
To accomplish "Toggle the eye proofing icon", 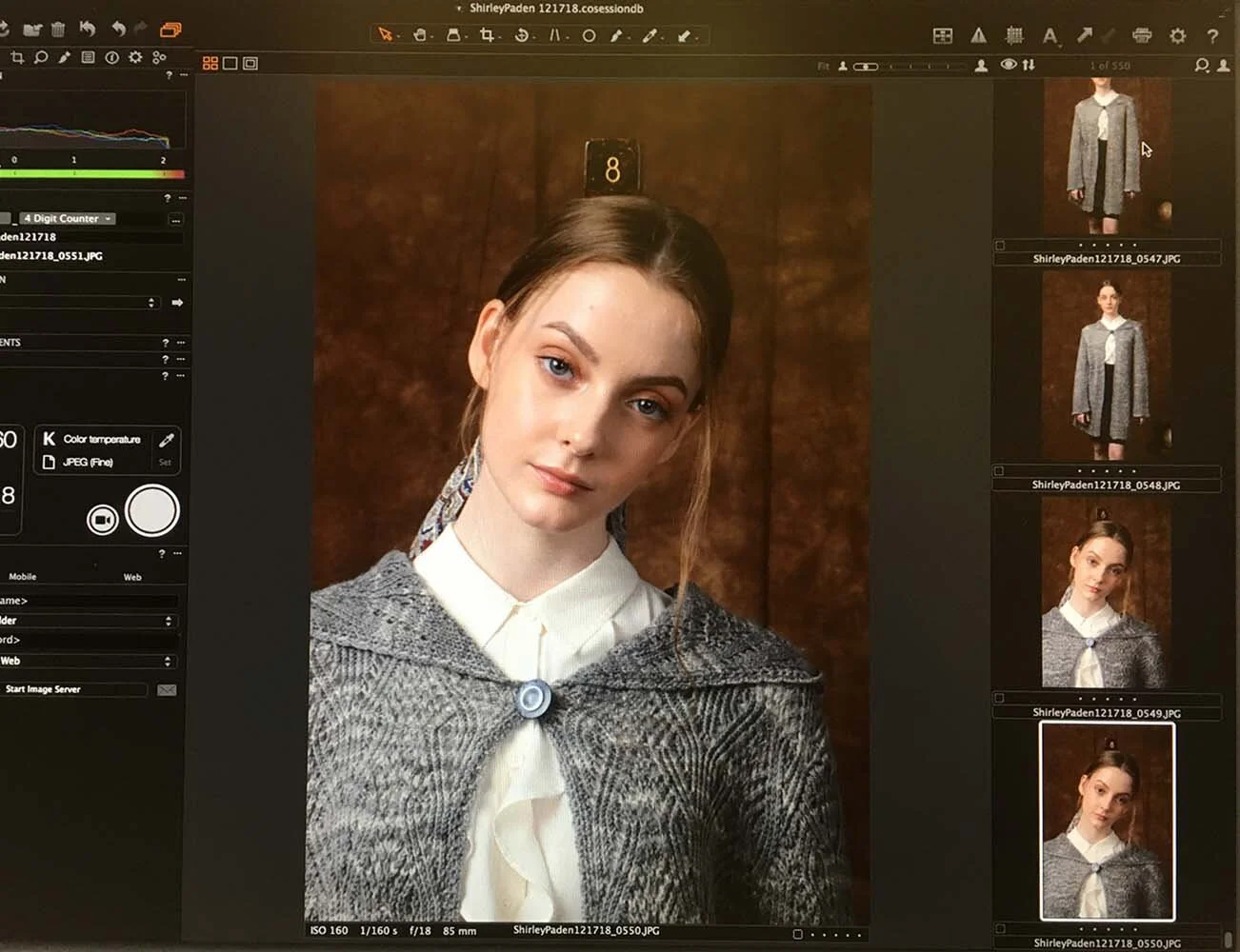I will pos(1009,65).
